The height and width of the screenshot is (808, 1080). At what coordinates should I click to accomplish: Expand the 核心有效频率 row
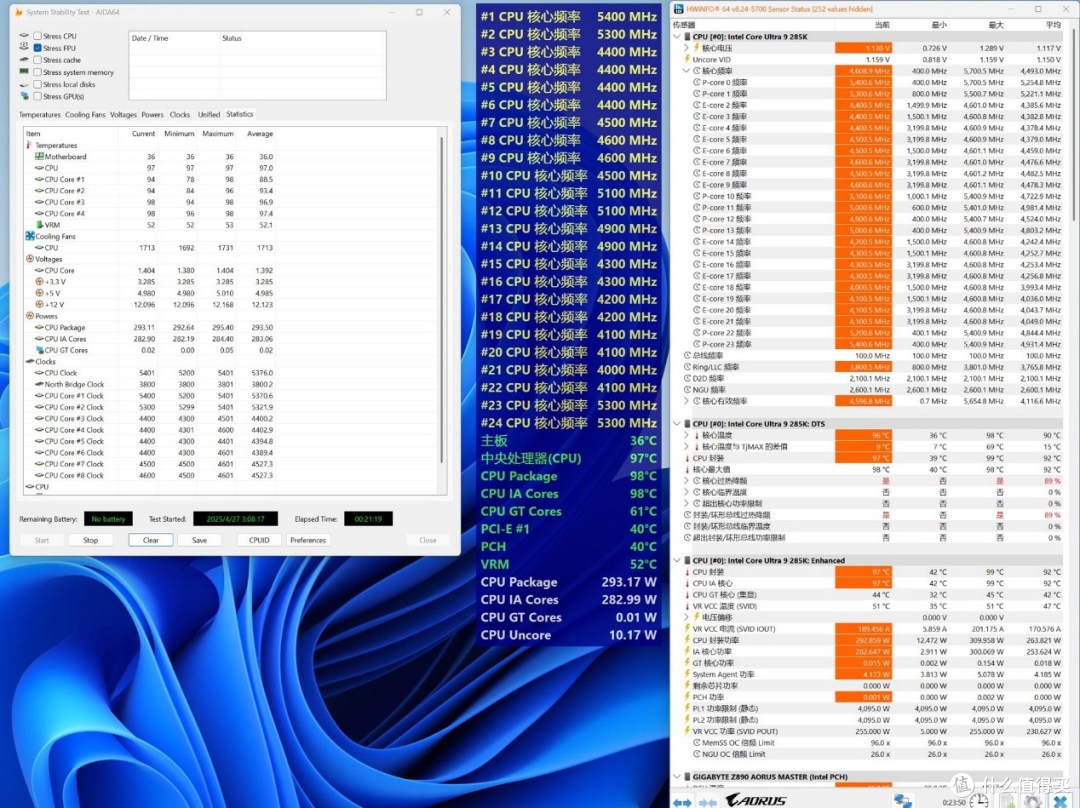(687, 401)
